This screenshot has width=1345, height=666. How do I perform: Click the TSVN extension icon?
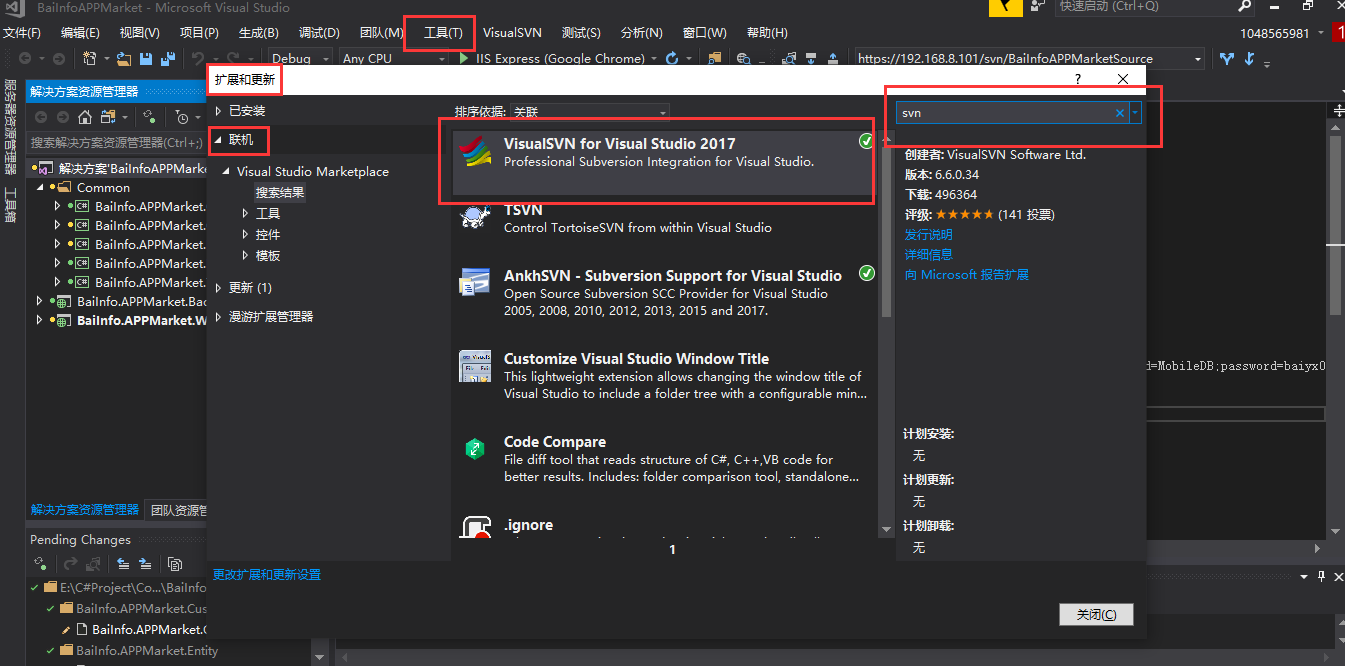(x=474, y=217)
